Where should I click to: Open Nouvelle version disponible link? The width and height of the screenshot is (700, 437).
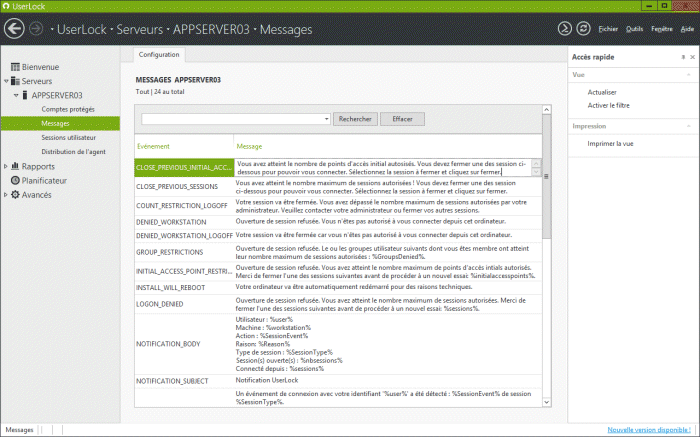click(649, 430)
